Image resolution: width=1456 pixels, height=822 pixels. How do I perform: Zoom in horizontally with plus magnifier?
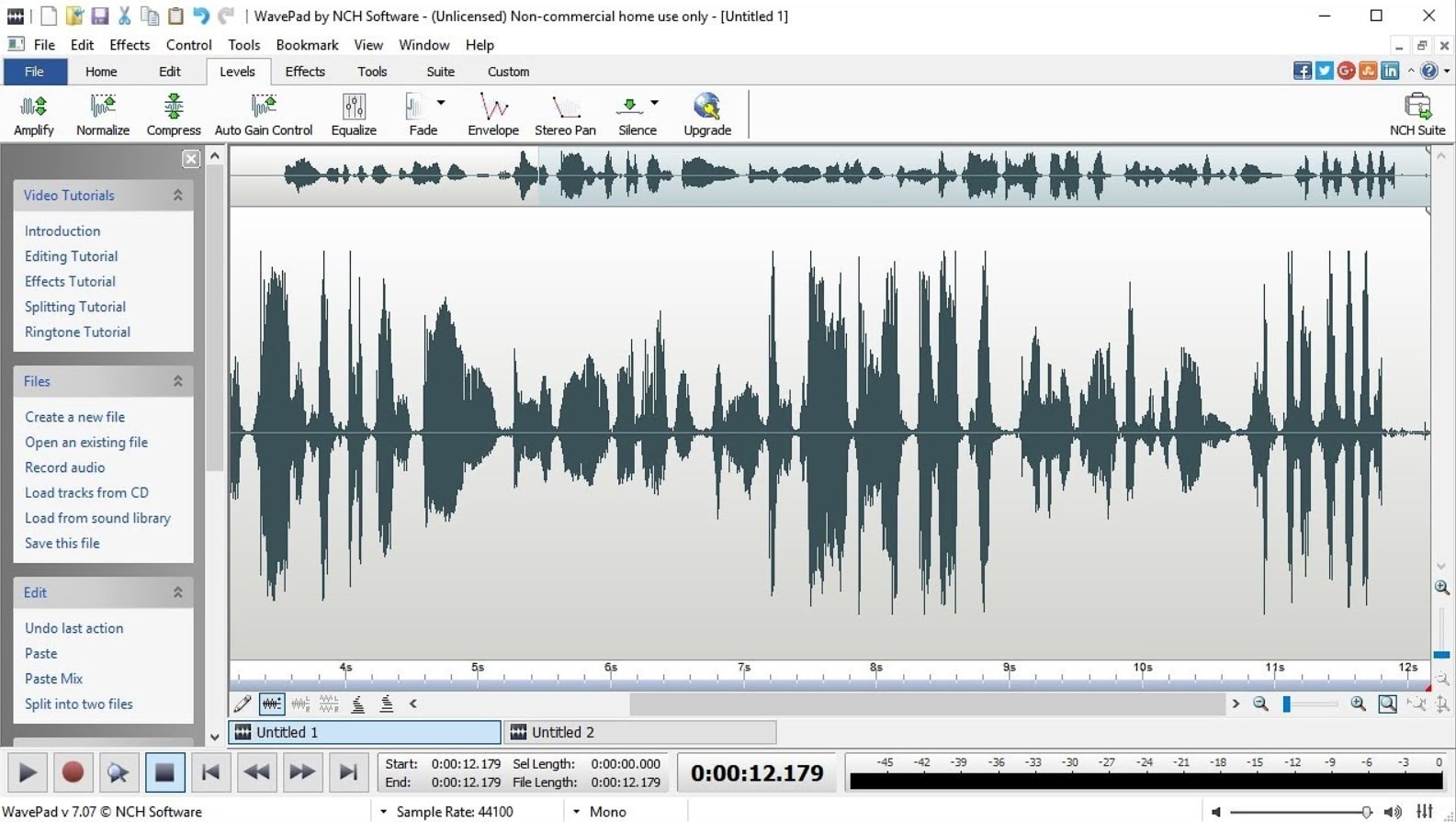click(1358, 704)
